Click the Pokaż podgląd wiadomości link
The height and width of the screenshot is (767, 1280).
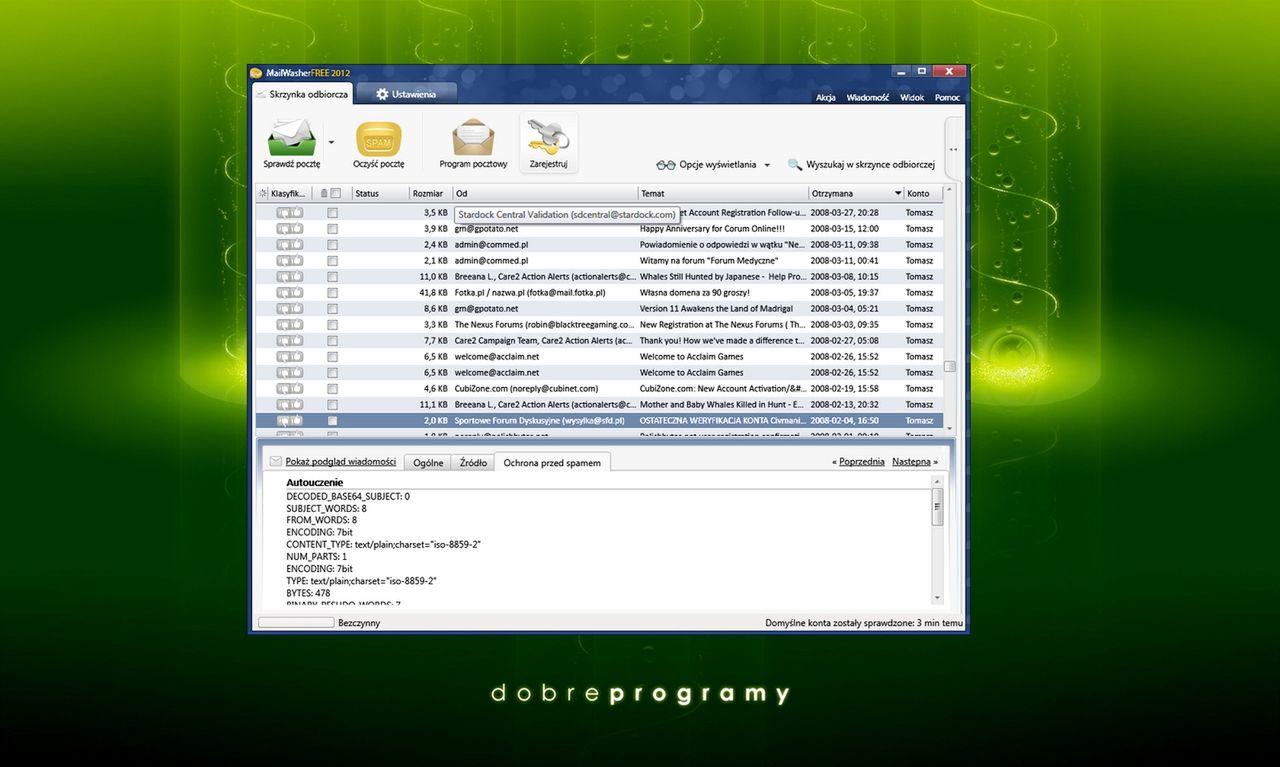point(341,462)
